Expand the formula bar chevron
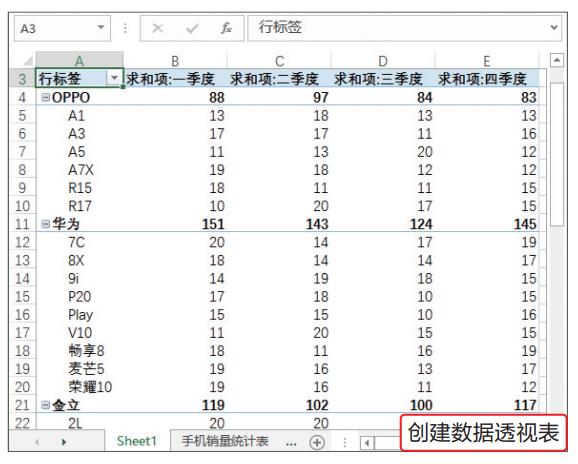 (554, 27)
